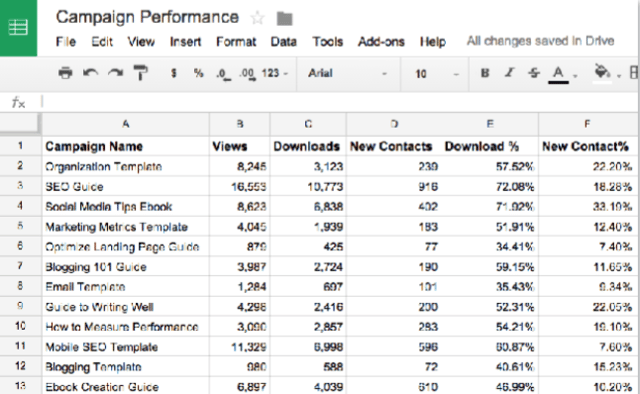
Task: Click the Undo icon
Action: 91,73
